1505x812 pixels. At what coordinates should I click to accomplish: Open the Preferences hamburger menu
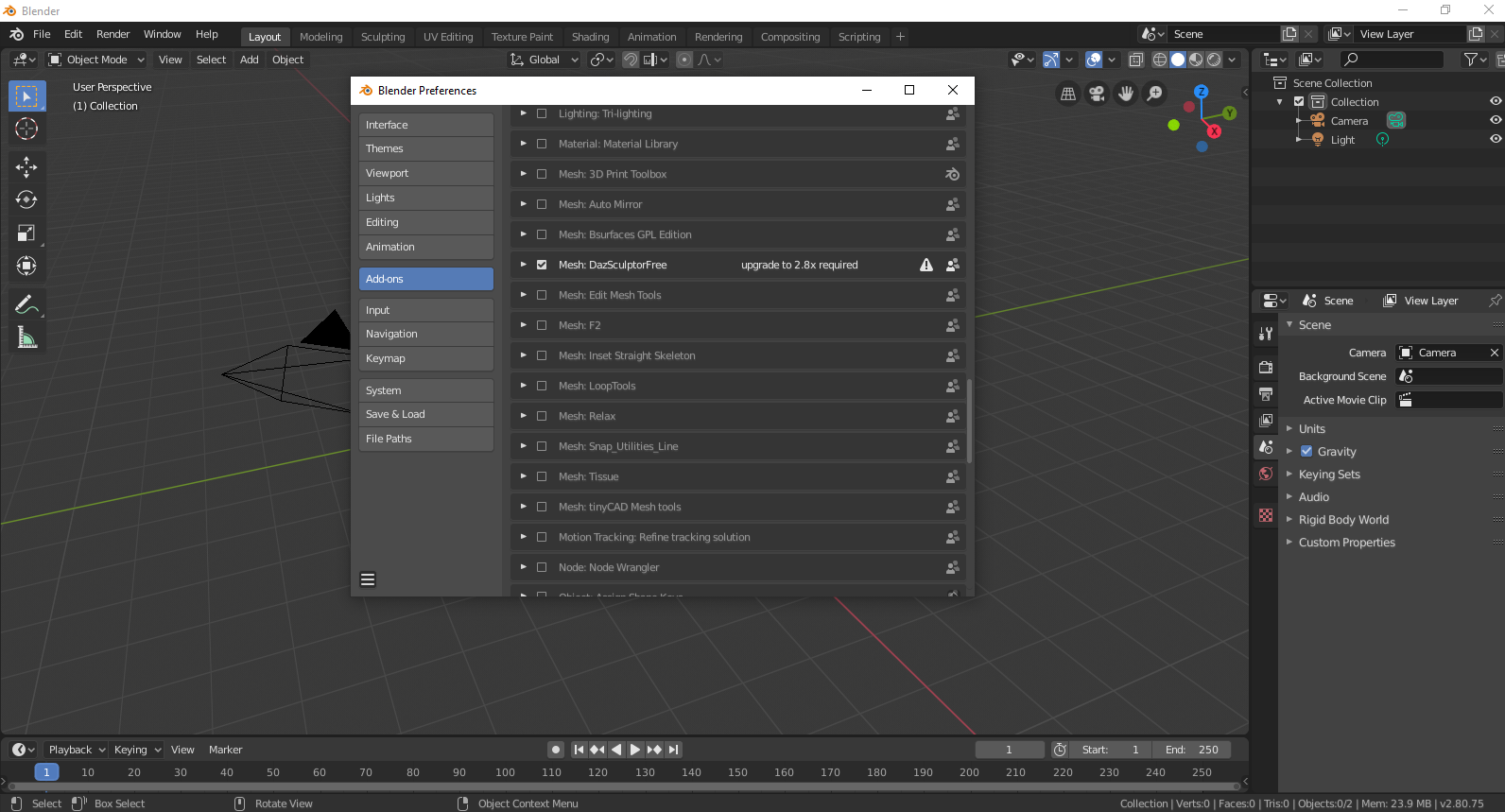pyautogui.click(x=368, y=579)
